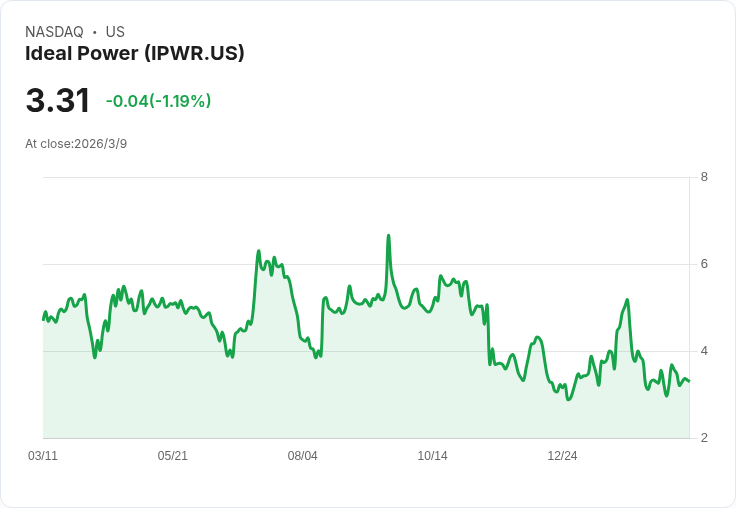Click the 12/24 x-axis date label
This screenshot has width=736, height=508.
click(562, 455)
